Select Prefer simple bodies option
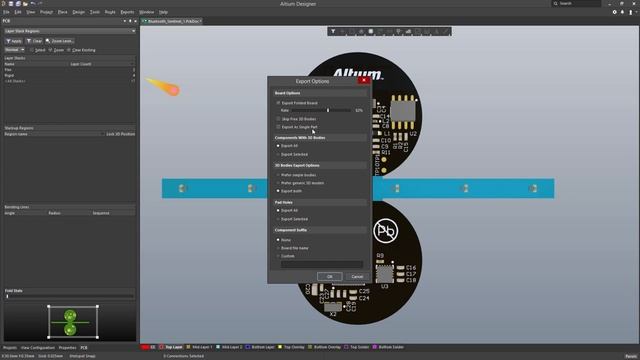This screenshot has width=640, height=360. tap(278, 175)
